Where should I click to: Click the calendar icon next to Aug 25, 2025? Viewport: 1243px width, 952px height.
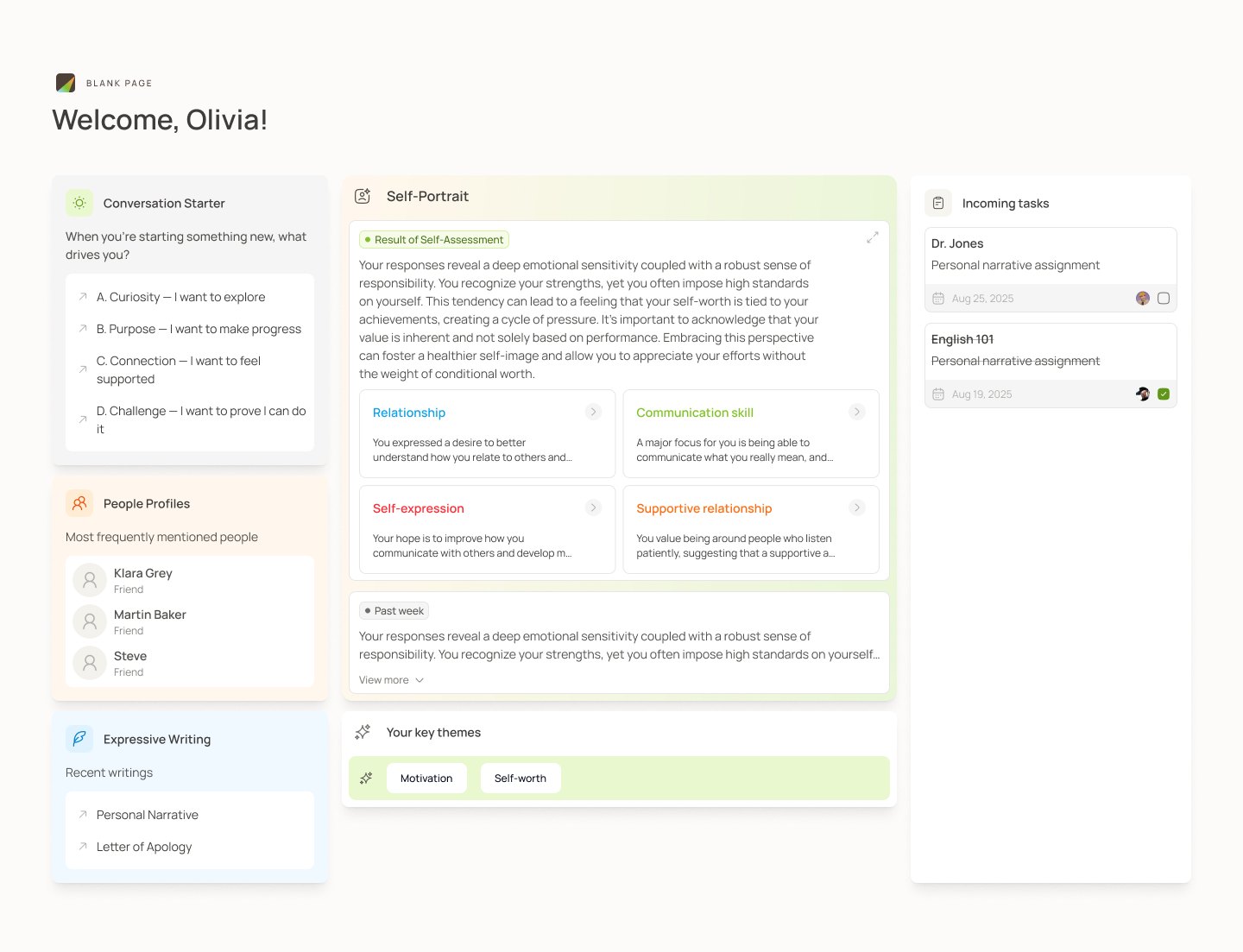point(938,299)
